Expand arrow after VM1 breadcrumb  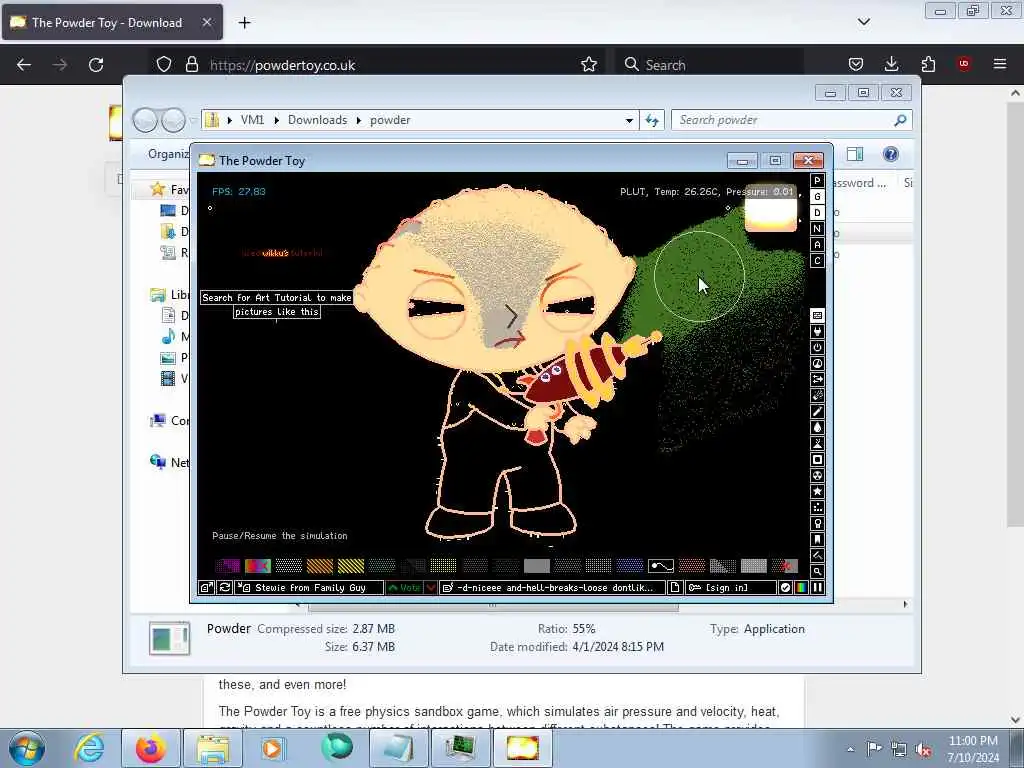(x=277, y=120)
